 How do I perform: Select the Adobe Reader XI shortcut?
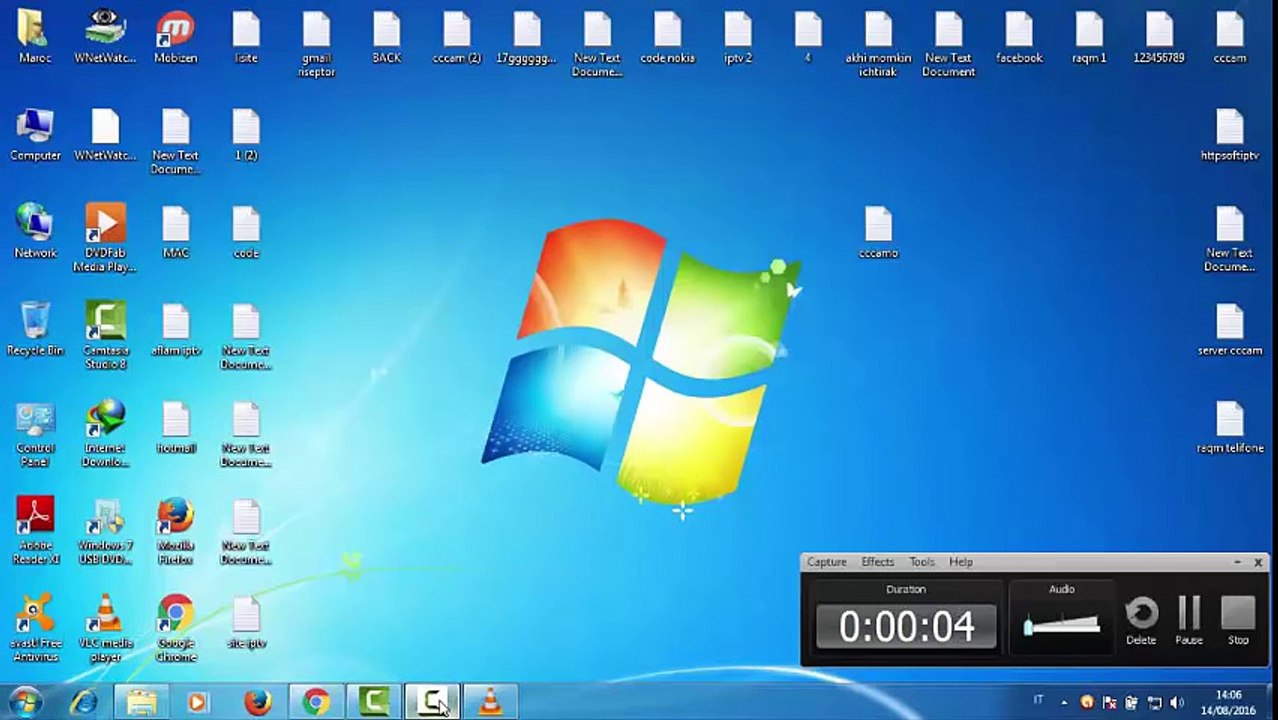coord(35,531)
